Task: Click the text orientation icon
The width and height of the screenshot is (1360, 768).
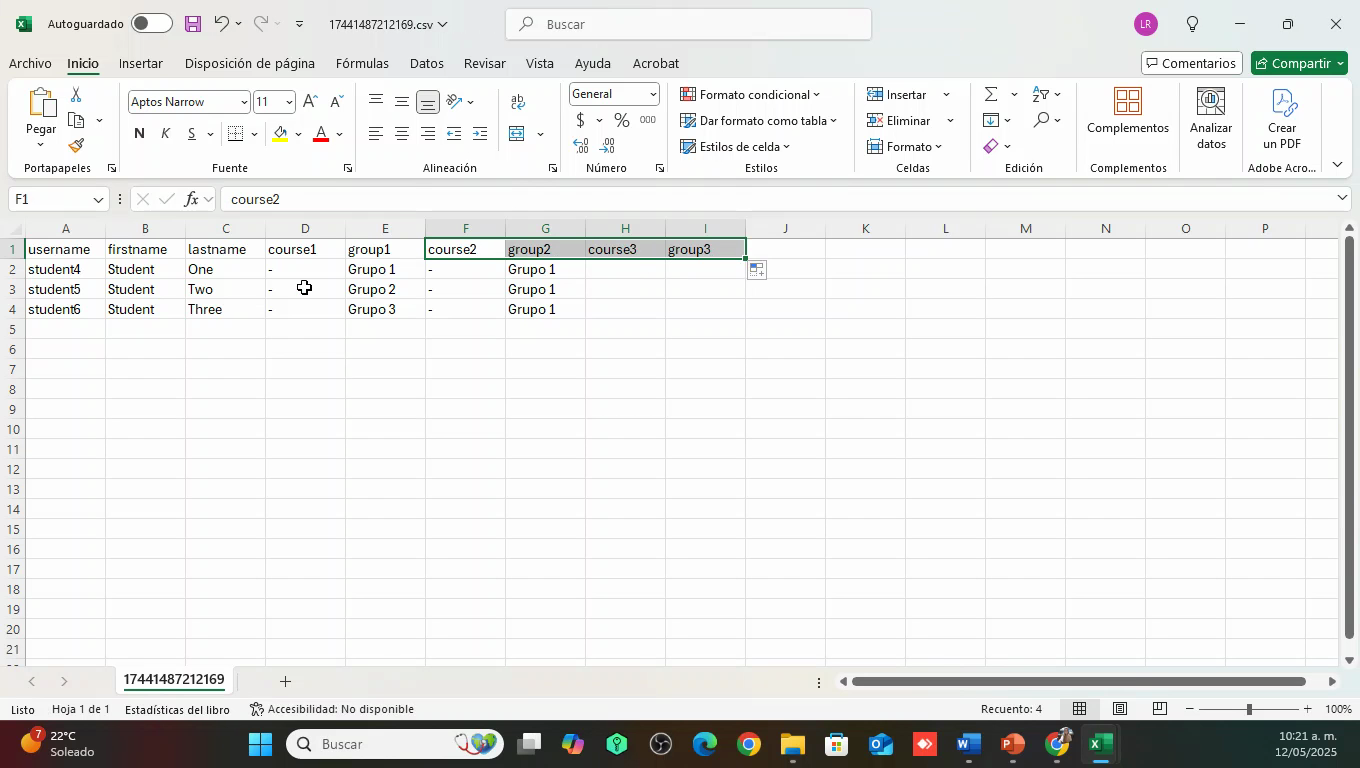Action: tap(455, 101)
